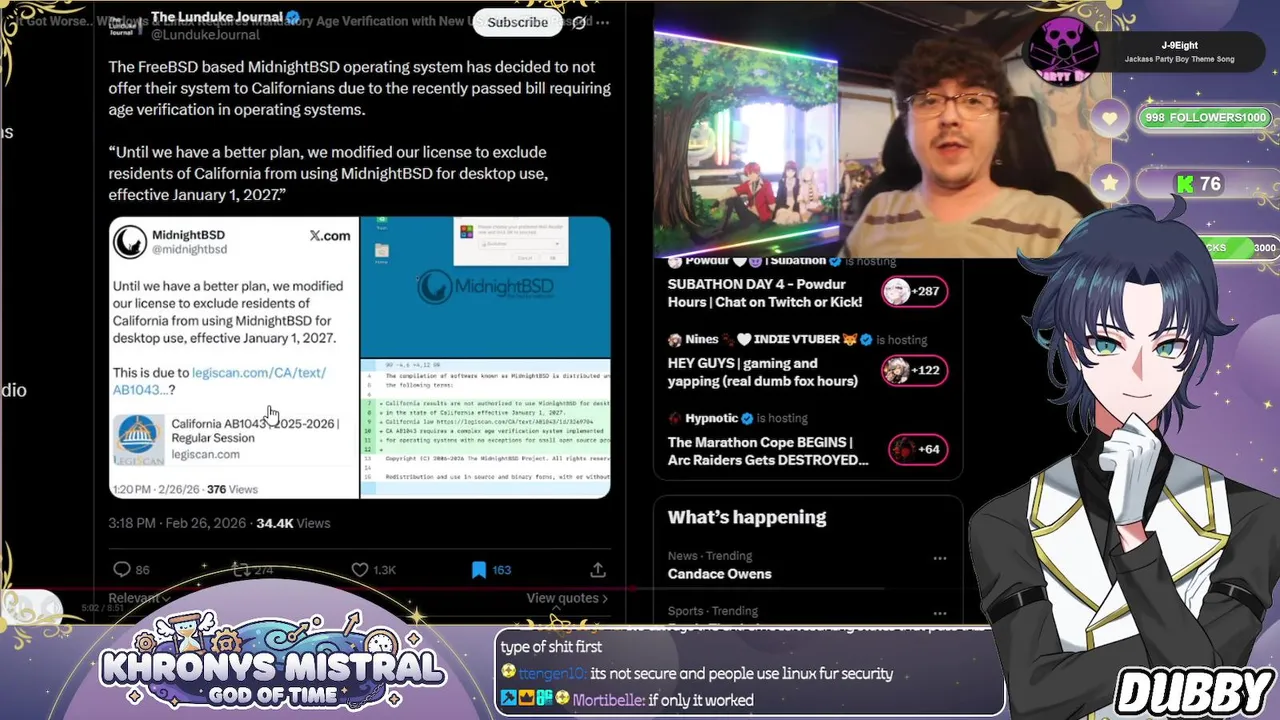This screenshot has height=720, width=1280.
Task: Click chat username ttengen10
Action: click(x=551, y=674)
